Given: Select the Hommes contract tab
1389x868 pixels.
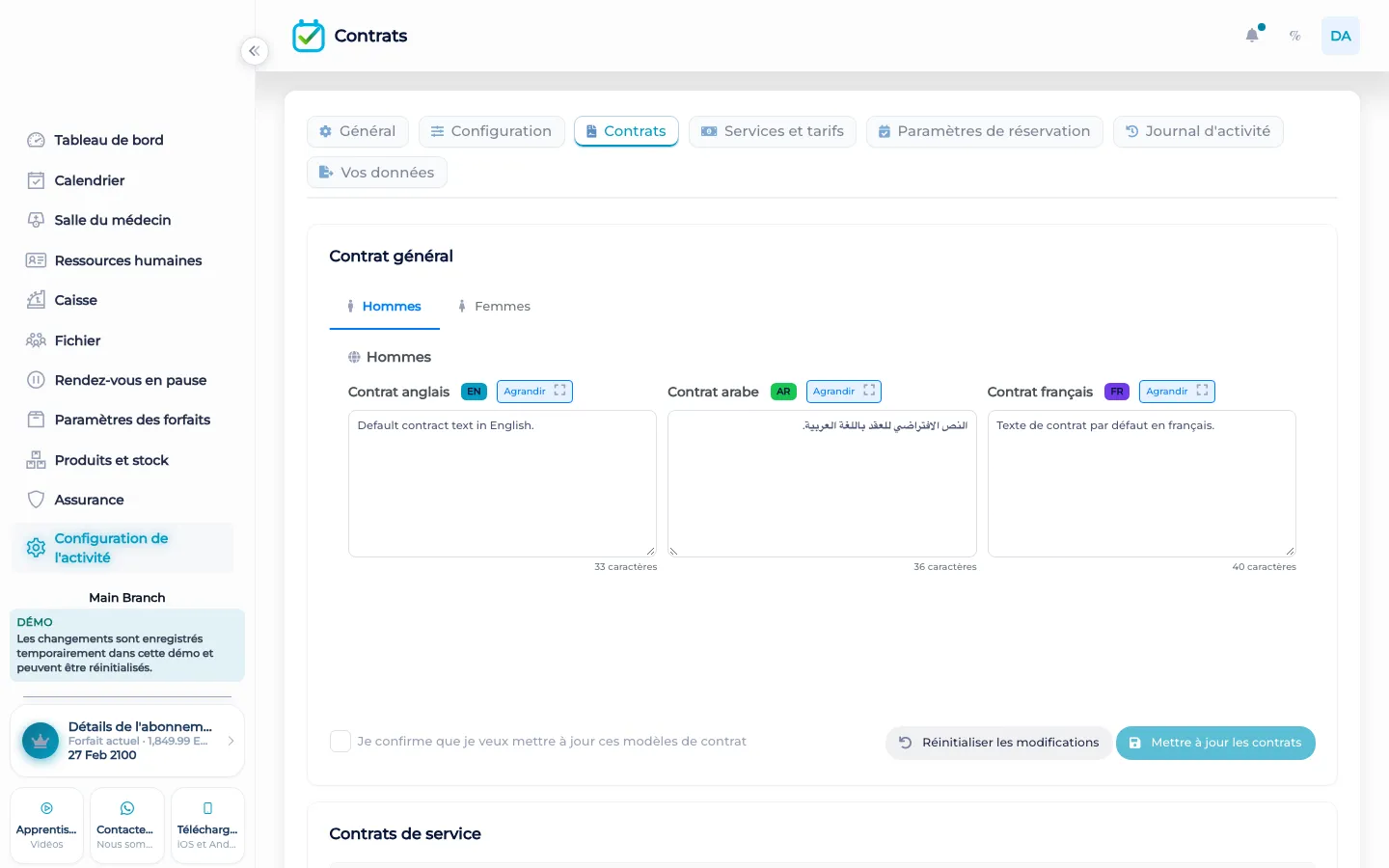Looking at the screenshot, I should (x=384, y=307).
